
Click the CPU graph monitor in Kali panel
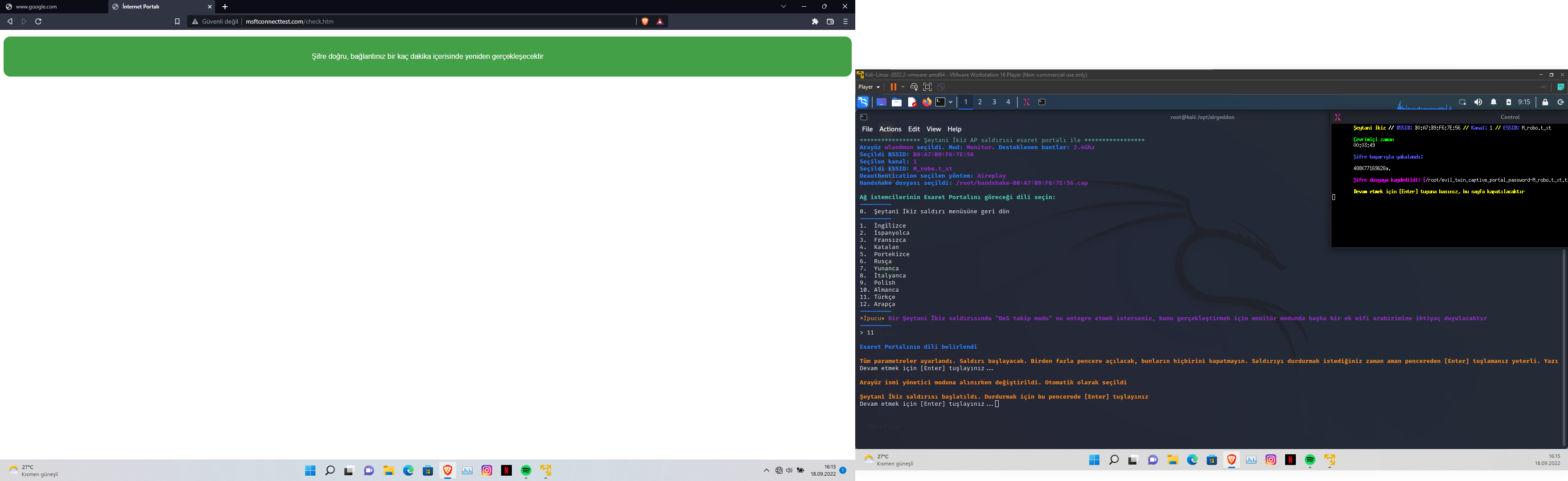tap(1425, 104)
